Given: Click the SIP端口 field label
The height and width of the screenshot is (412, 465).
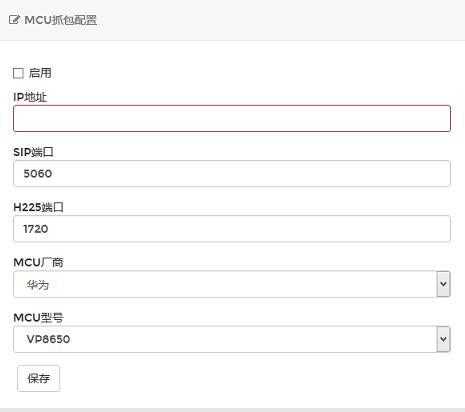Looking at the screenshot, I should click(x=33, y=152).
